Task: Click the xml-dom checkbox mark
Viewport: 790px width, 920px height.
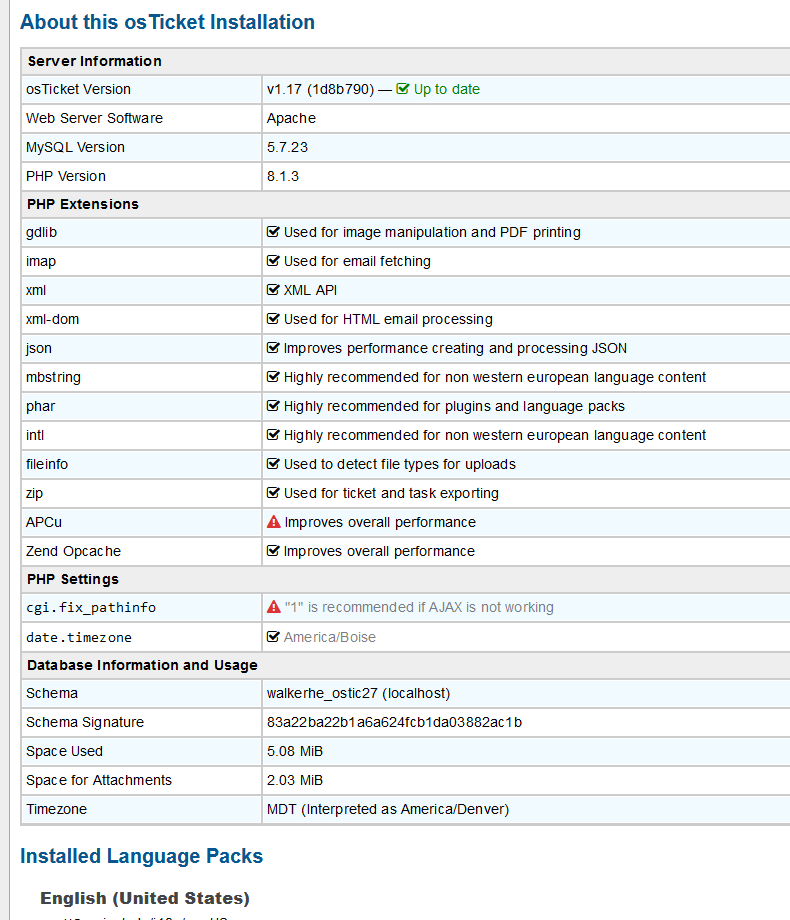Action: (273, 319)
